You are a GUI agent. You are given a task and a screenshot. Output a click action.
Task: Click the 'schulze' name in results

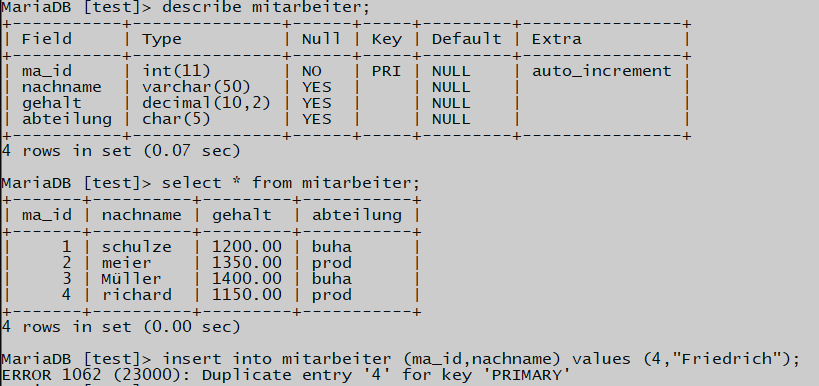[136, 247]
